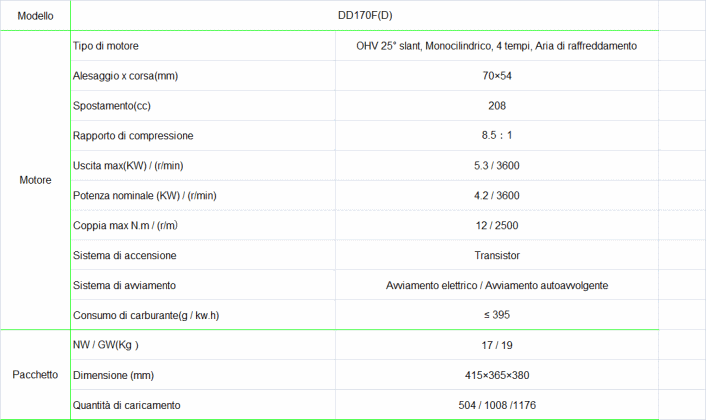Click the 208 displacement value
The height and width of the screenshot is (420, 706).
[496, 106]
